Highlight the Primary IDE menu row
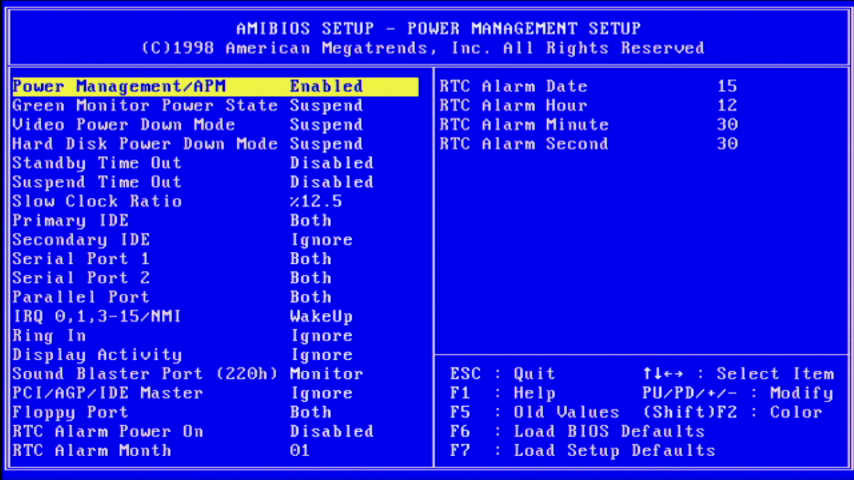 pyautogui.click(x=70, y=221)
